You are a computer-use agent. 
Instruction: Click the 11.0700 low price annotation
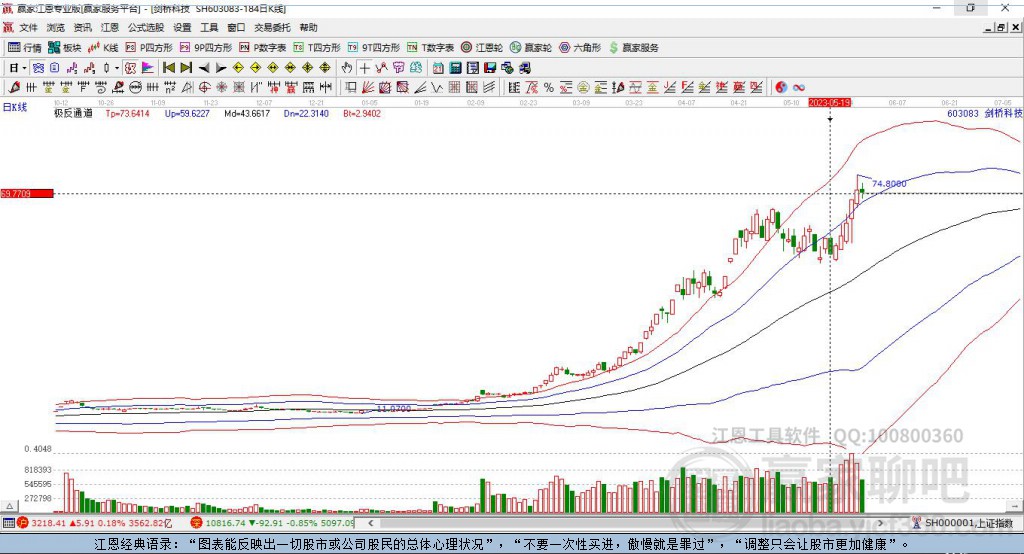pos(394,409)
